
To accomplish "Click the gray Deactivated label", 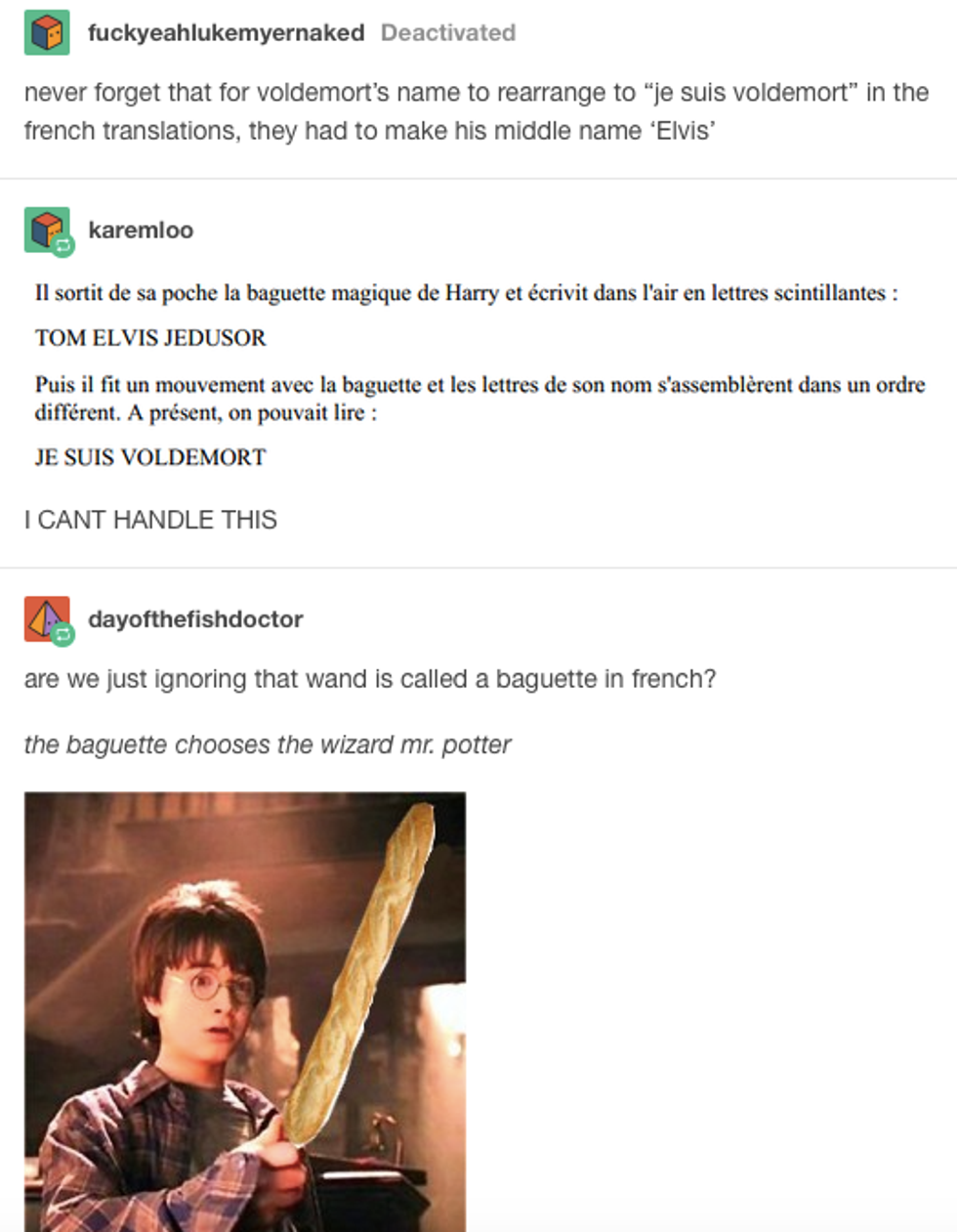I will point(448,33).
